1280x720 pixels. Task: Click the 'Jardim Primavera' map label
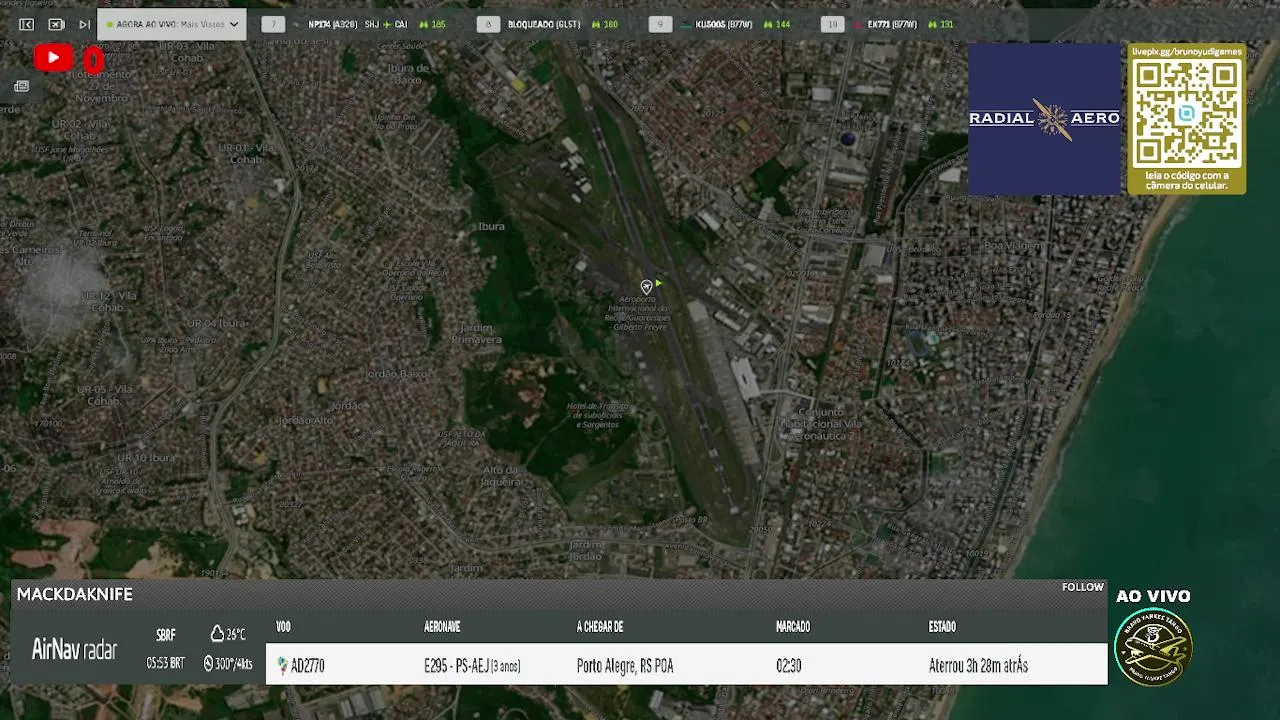pos(476,334)
